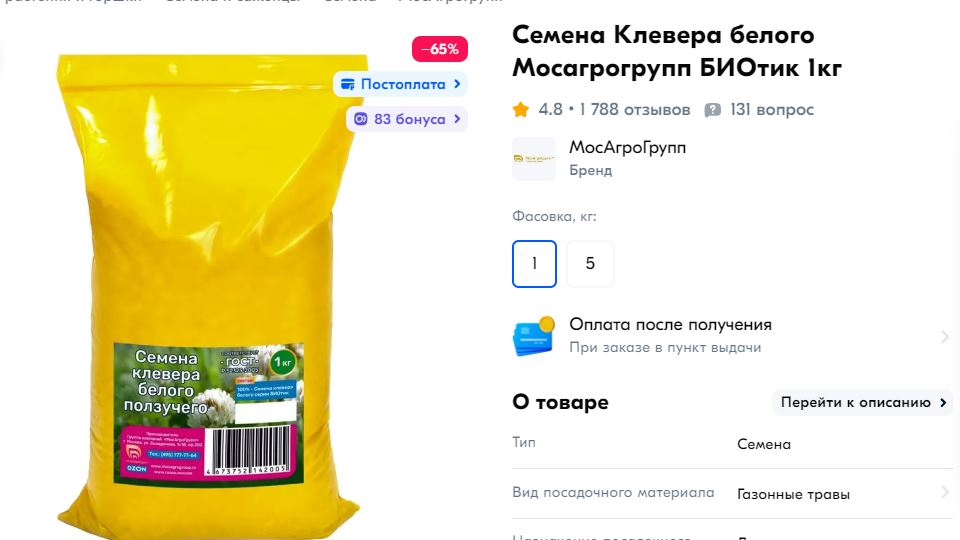Select packaging option 5 kg
This screenshot has width=960, height=540.
point(590,264)
